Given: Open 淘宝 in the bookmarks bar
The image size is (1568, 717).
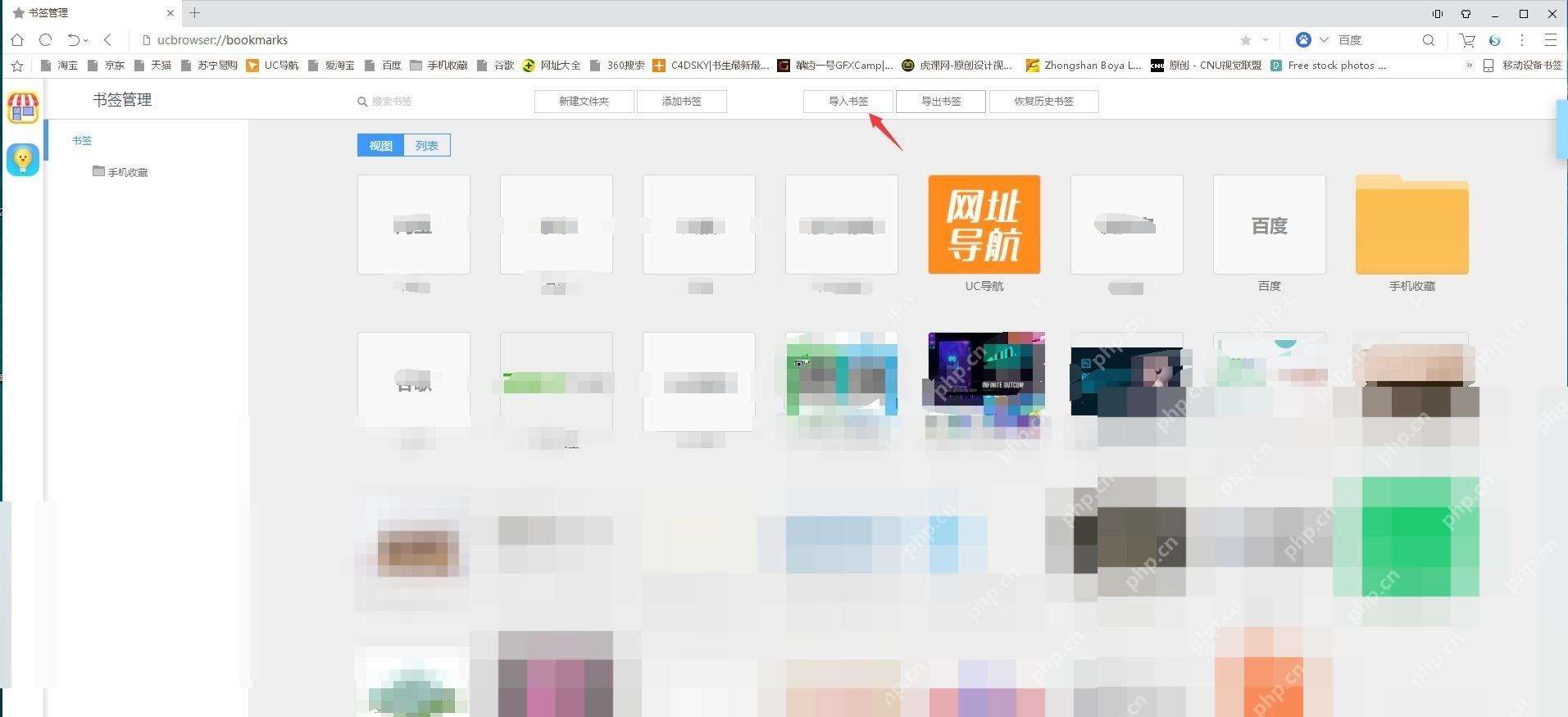Looking at the screenshot, I should [x=59, y=66].
